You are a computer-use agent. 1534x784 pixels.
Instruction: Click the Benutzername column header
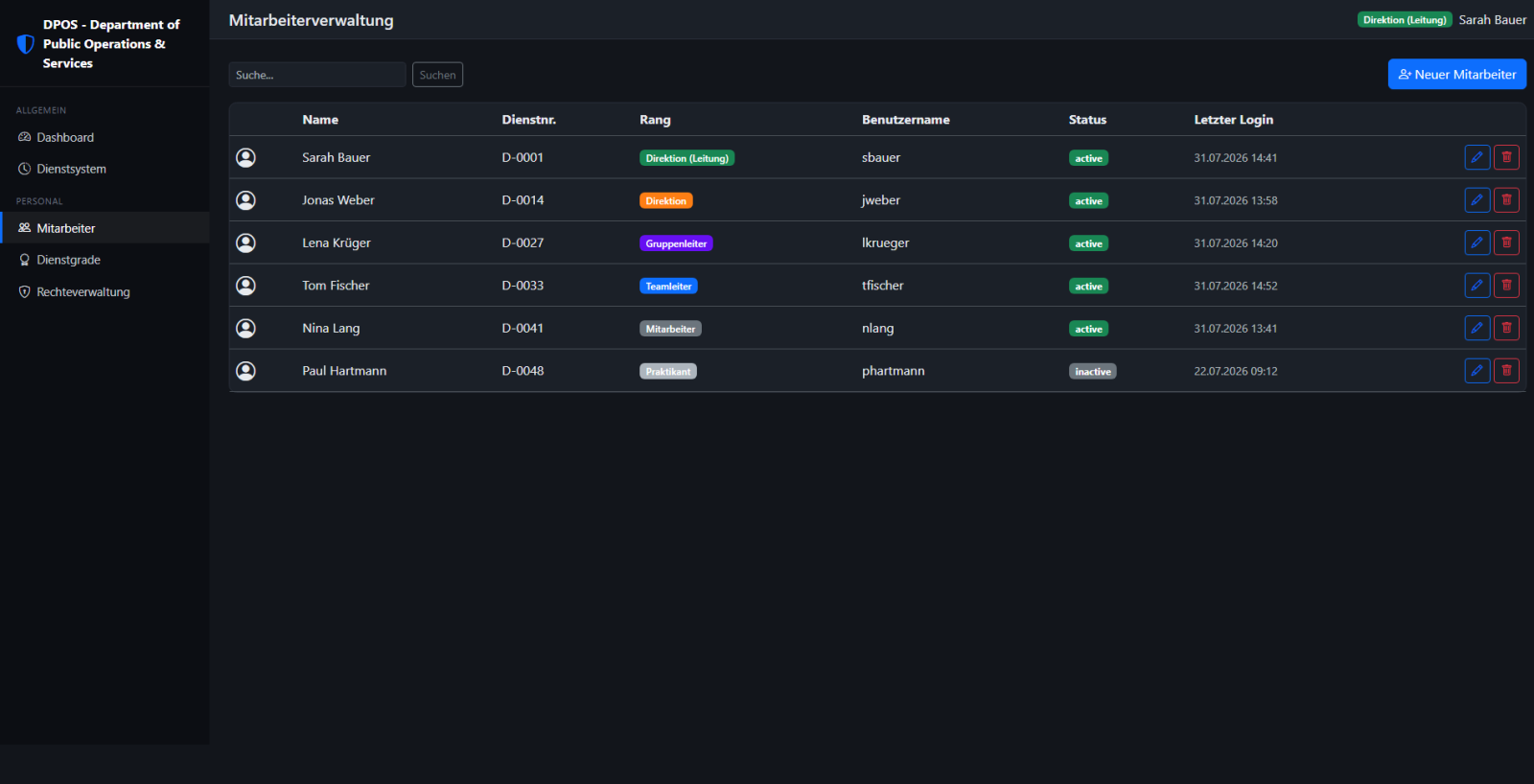pos(906,120)
